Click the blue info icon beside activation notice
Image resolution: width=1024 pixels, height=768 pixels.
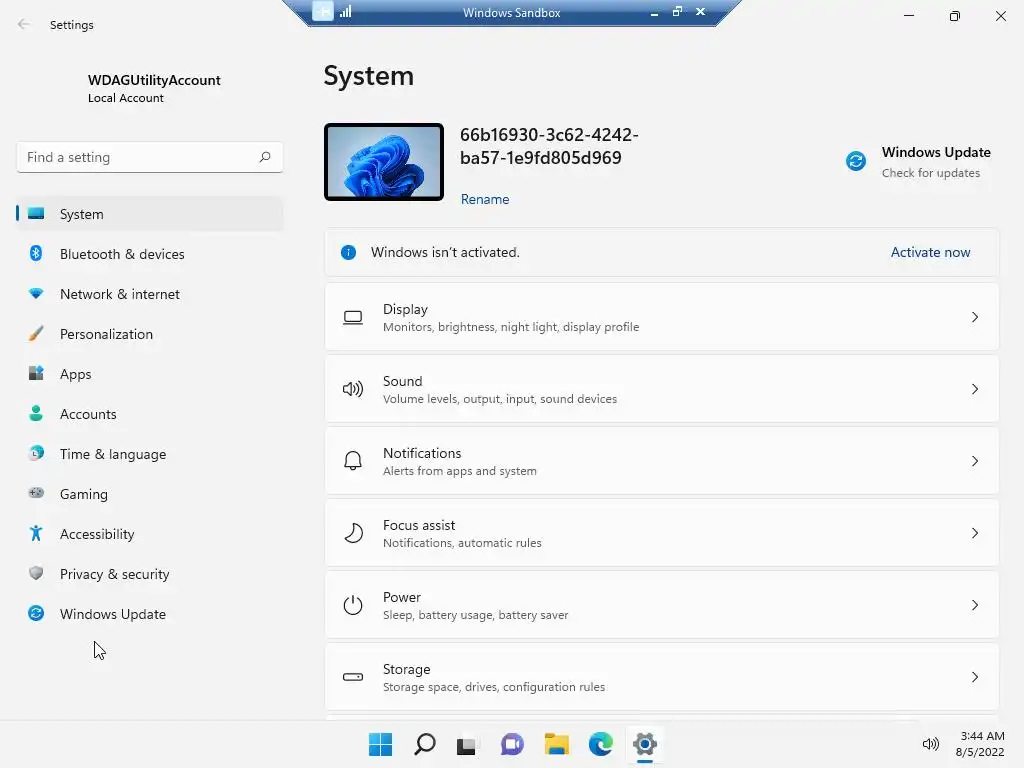pos(348,252)
